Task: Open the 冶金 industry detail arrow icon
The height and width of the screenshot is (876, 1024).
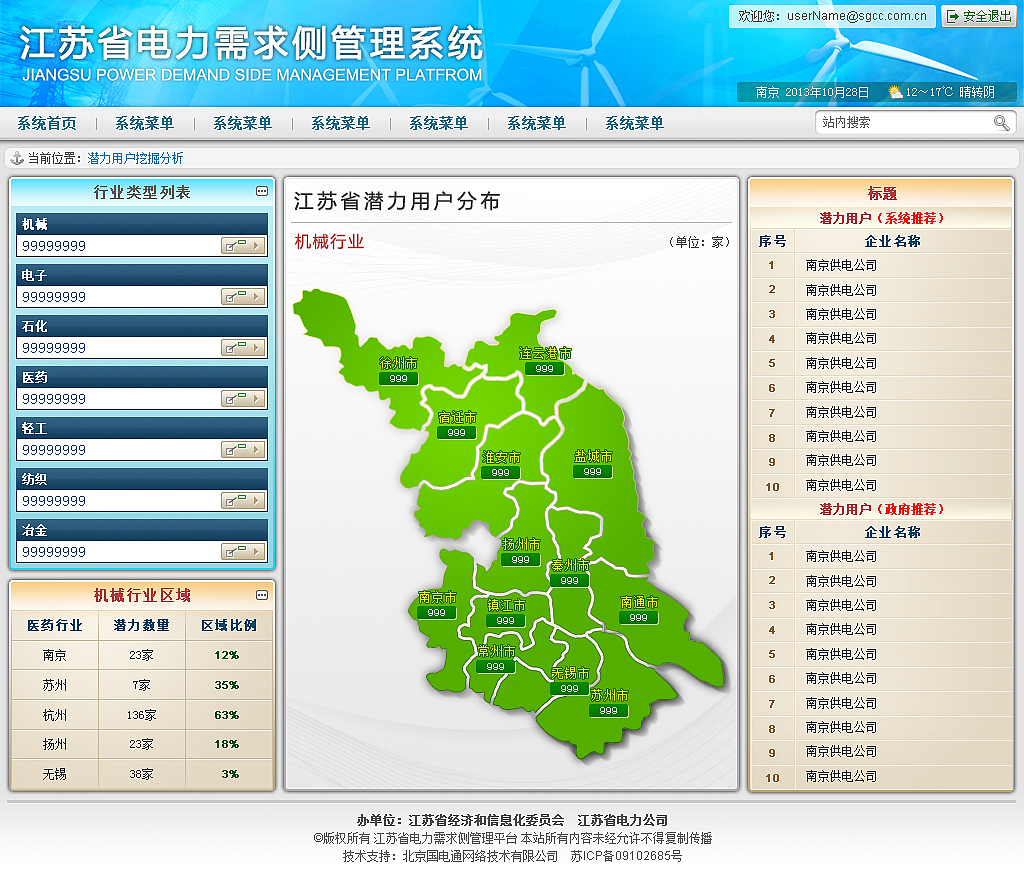Action: coord(243,550)
